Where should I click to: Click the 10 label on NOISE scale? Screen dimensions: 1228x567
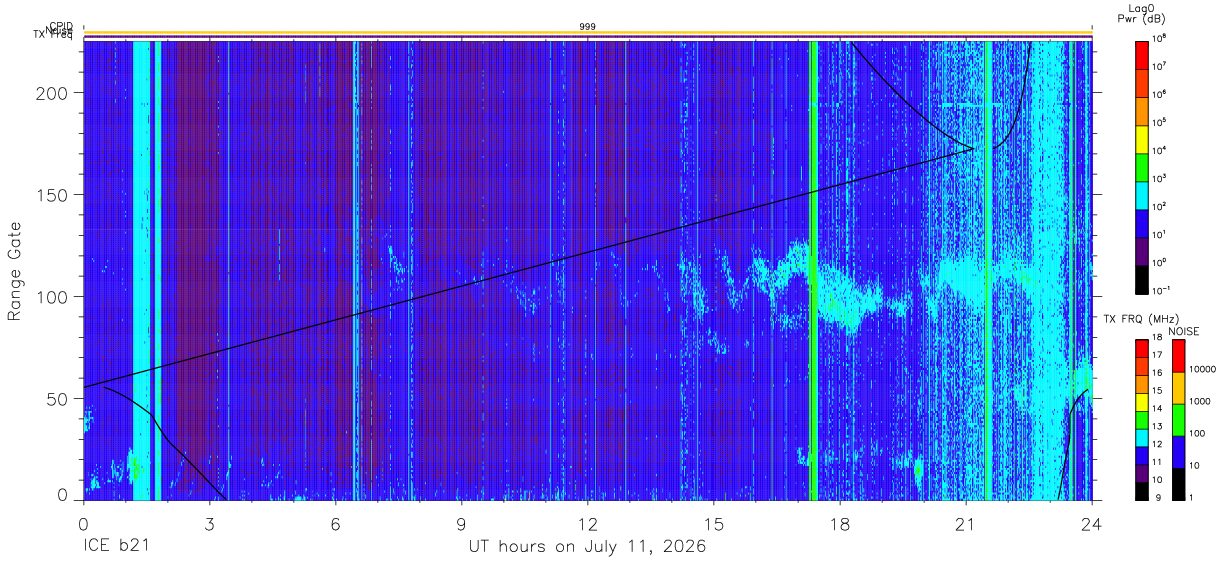point(1195,465)
